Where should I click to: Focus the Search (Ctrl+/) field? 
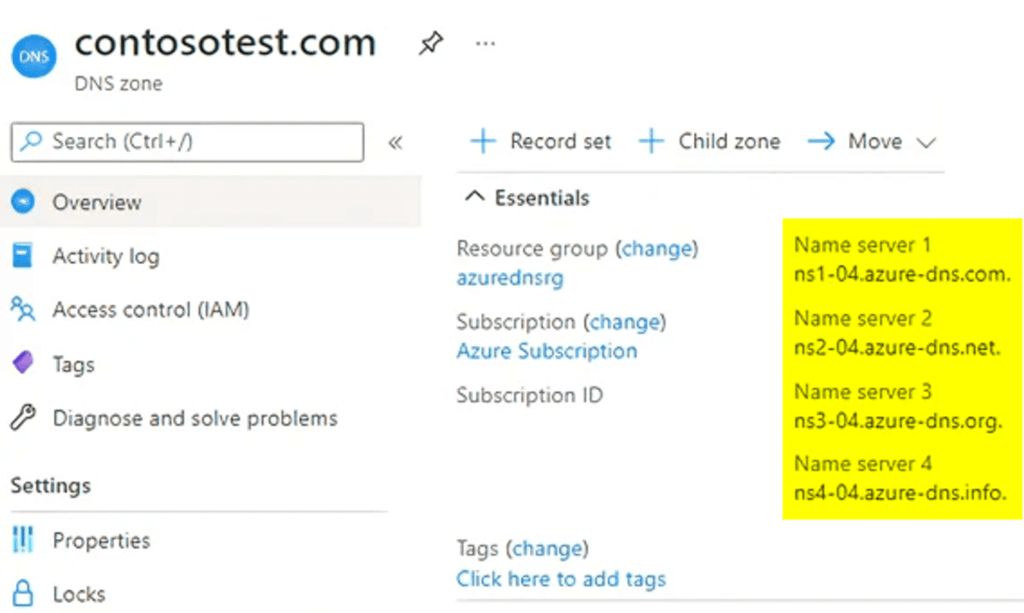pos(187,142)
